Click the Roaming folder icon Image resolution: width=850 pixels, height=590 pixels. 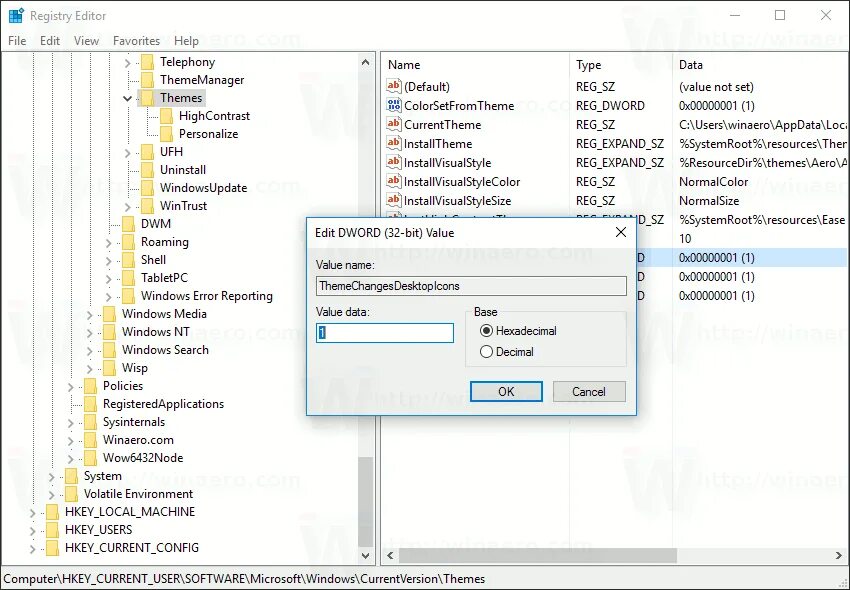[128, 242]
